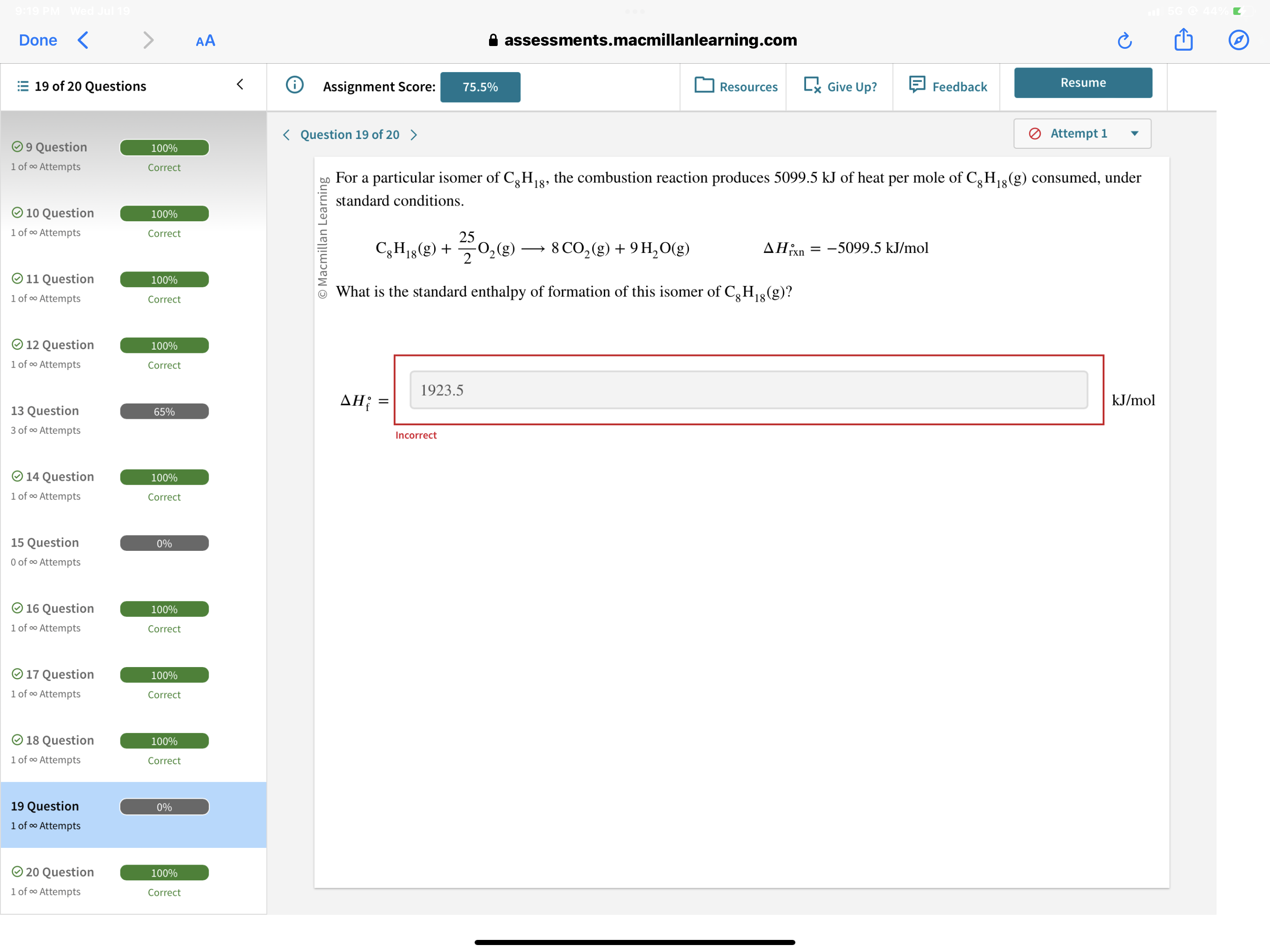The height and width of the screenshot is (952, 1270).
Task: Open the Feedback speech bubble icon
Action: pyautogui.click(x=917, y=86)
